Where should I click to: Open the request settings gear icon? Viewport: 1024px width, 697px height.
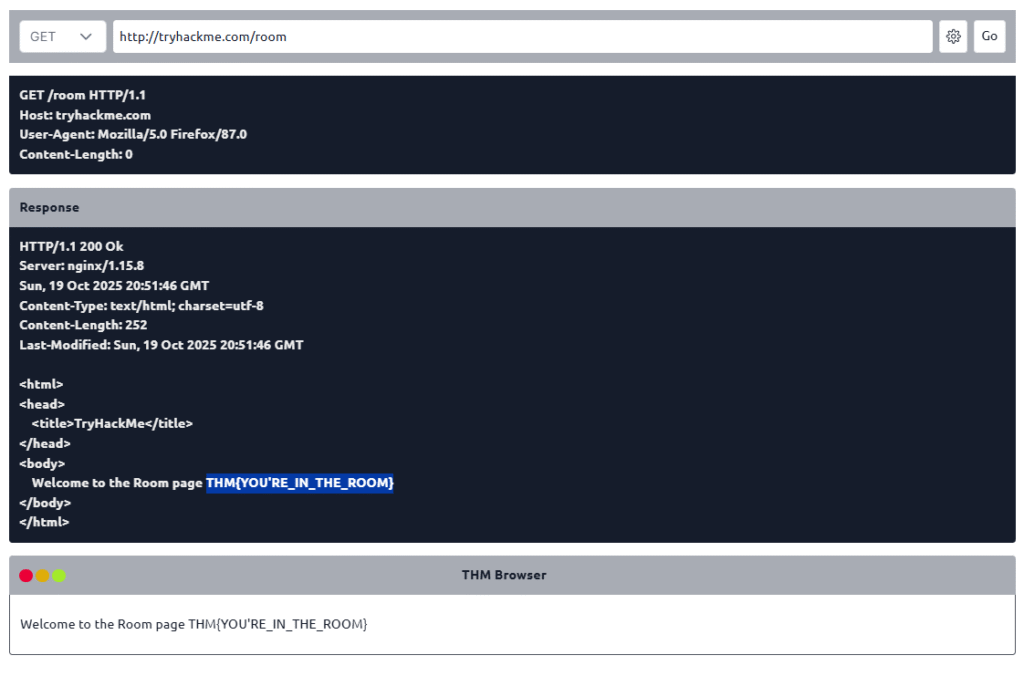[x=953, y=37]
